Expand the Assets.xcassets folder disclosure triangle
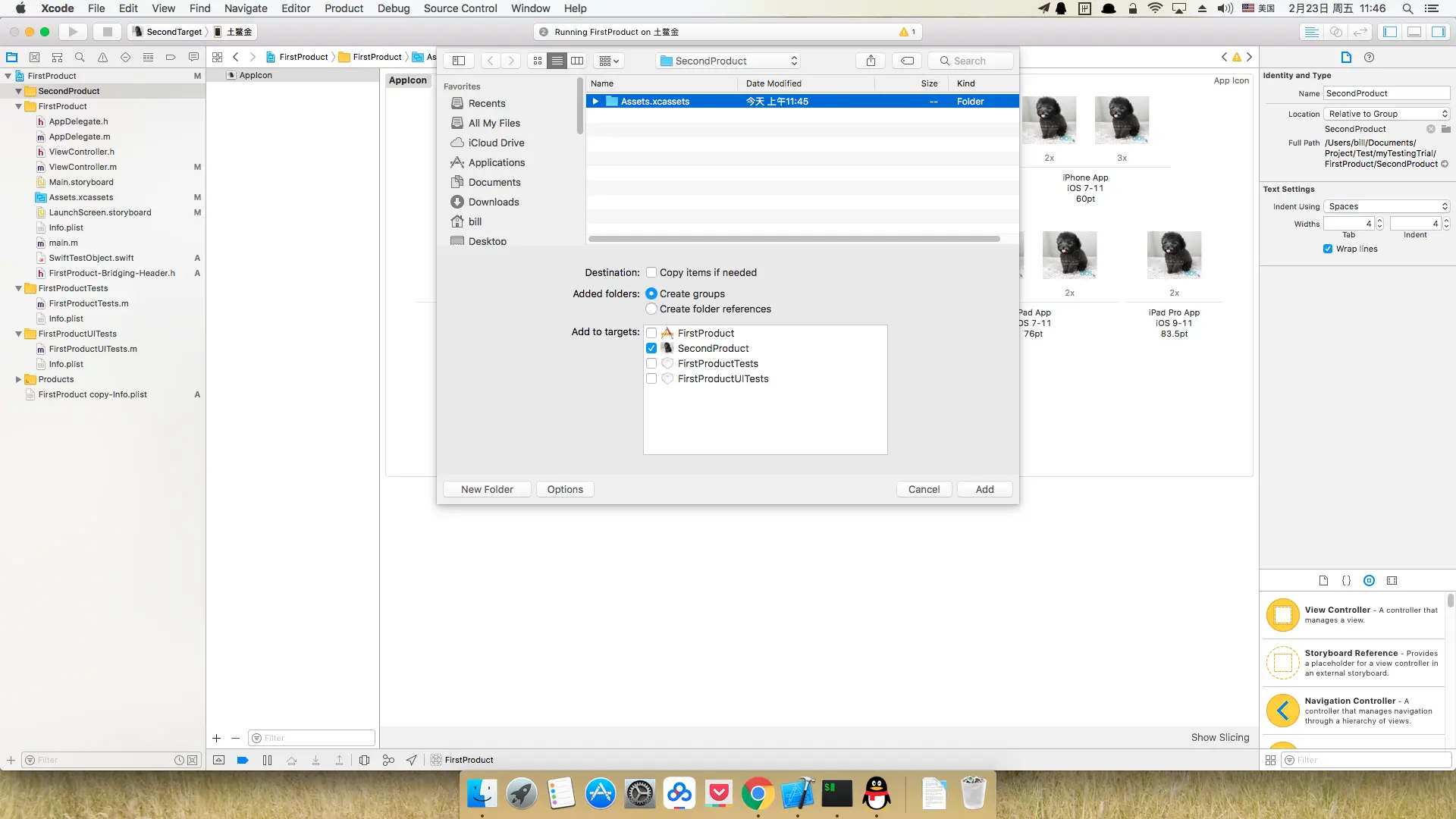This screenshot has height=819, width=1456. pos(595,102)
